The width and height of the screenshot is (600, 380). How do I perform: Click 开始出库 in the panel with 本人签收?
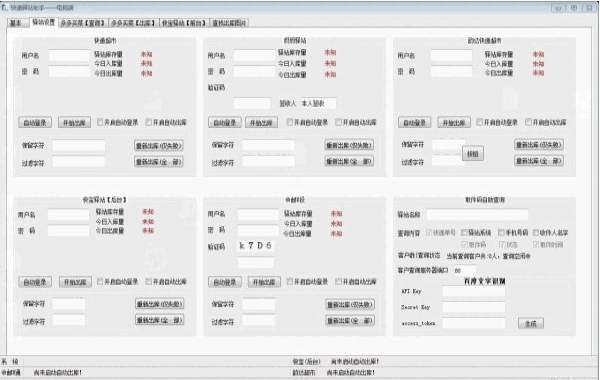click(x=261, y=122)
